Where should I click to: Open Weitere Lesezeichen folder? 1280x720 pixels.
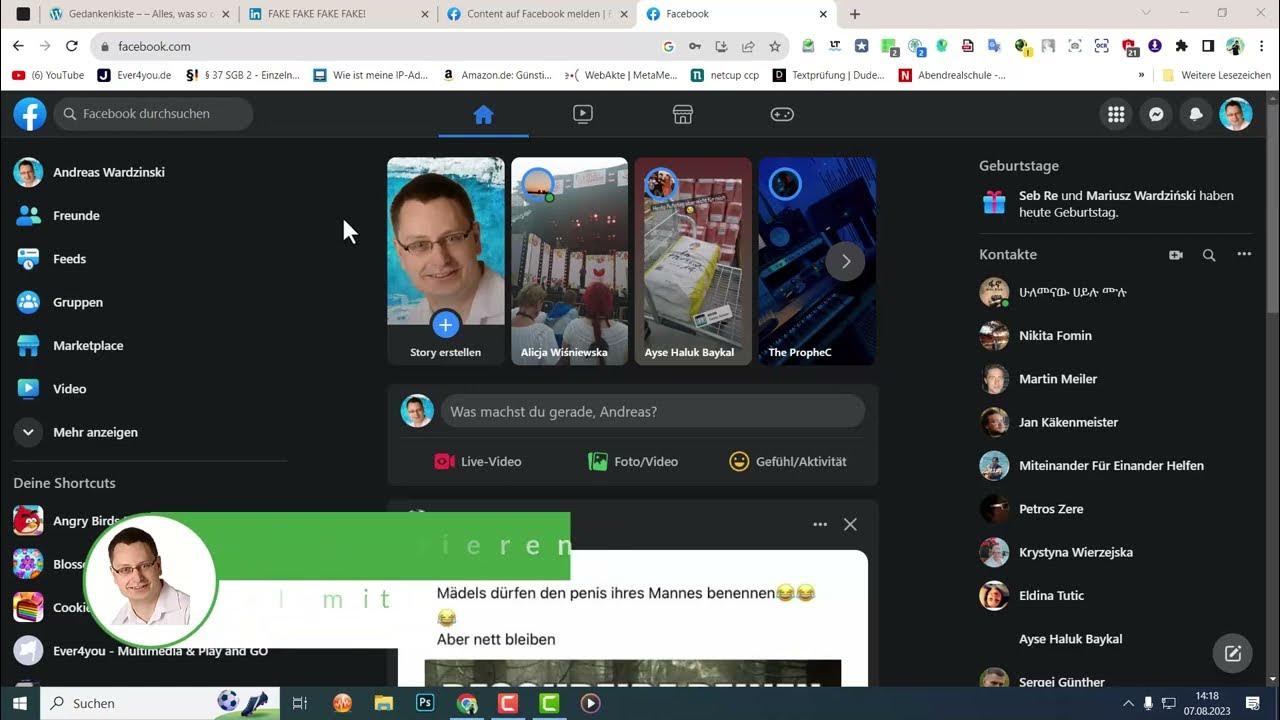pos(1216,75)
